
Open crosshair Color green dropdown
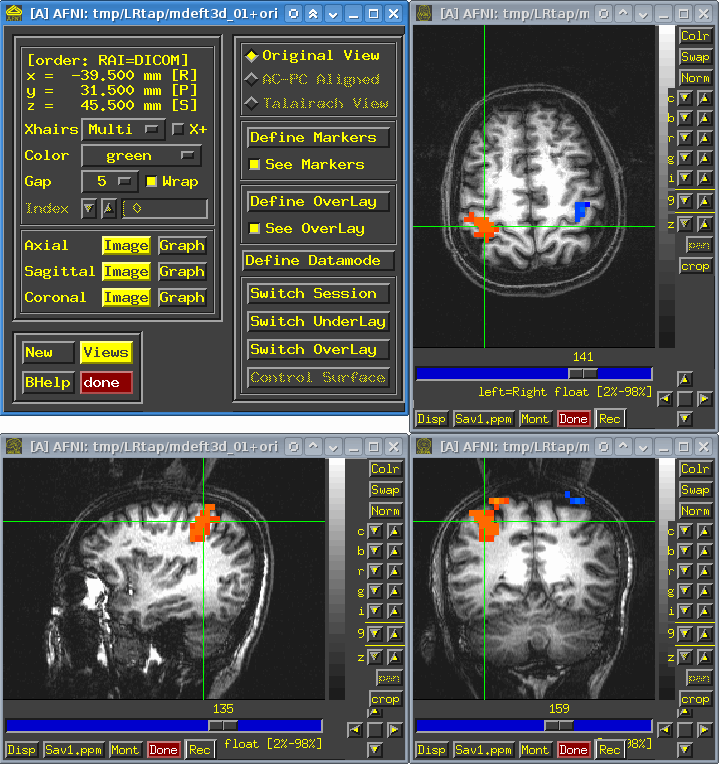(x=141, y=156)
